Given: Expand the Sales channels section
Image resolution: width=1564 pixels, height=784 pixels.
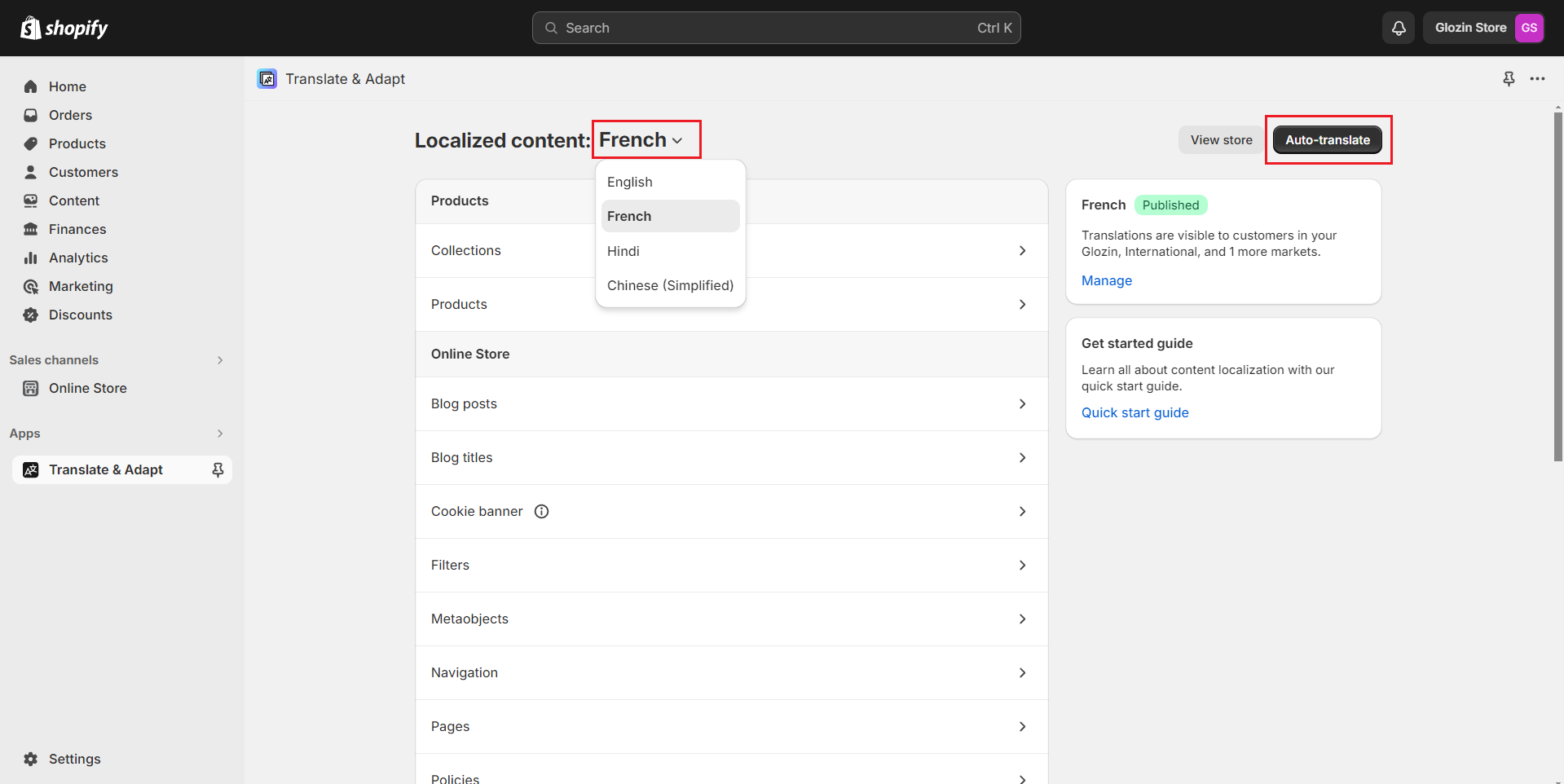Looking at the screenshot, I should (220, 360).
